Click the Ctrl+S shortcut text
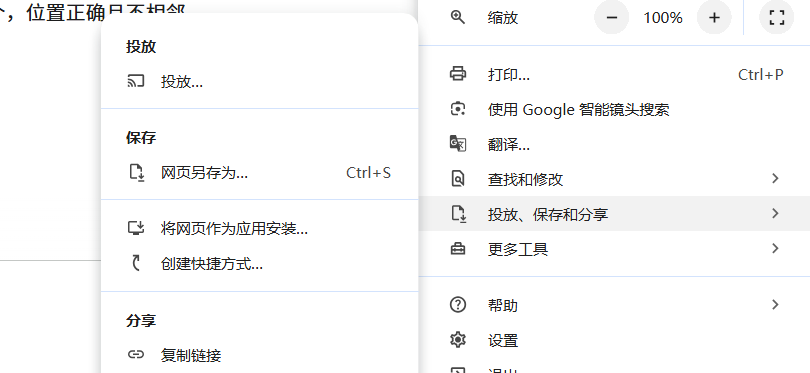 [x=368, y=172]
